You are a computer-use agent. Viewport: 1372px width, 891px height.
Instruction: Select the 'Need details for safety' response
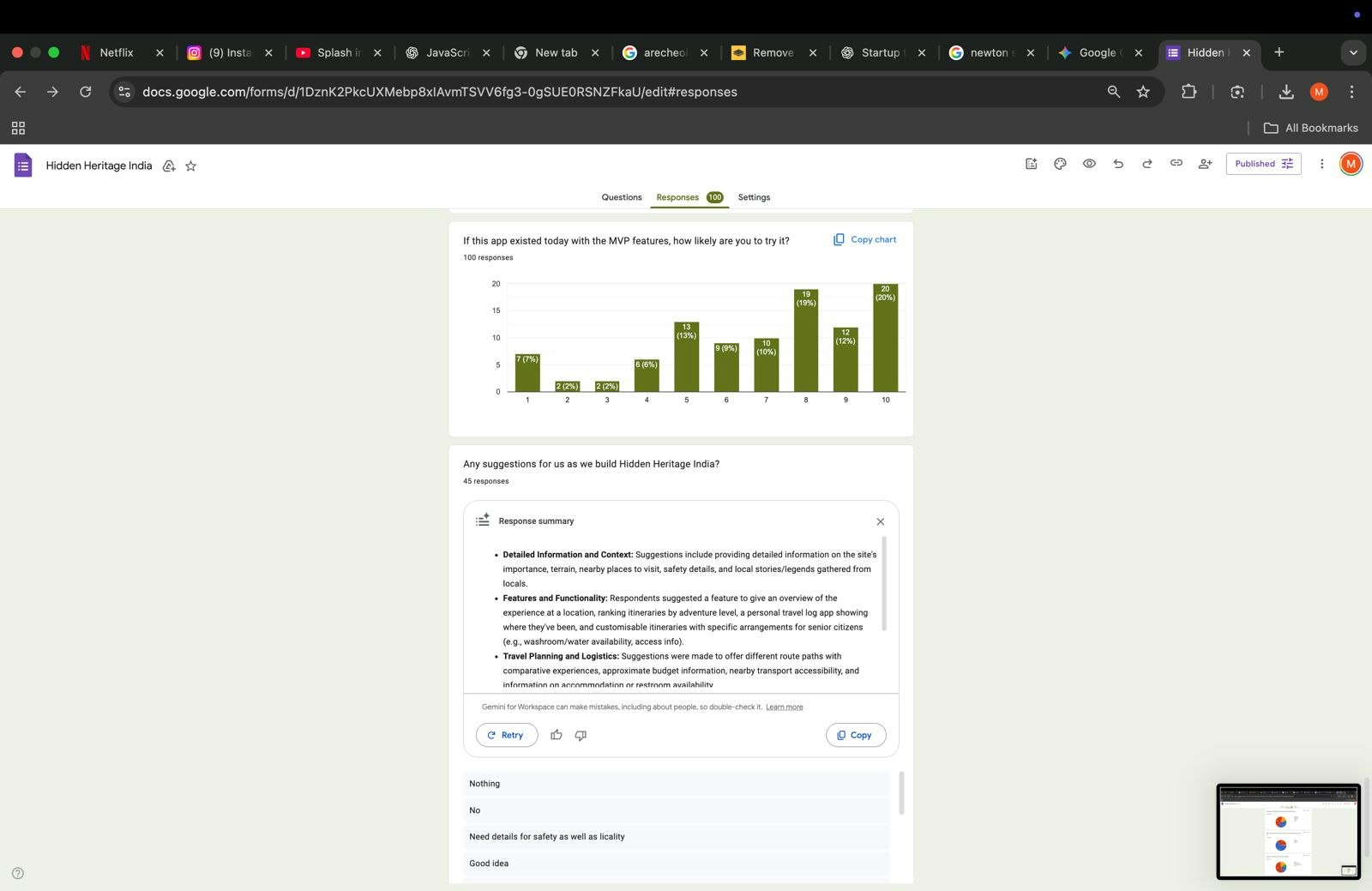click(677, 837)
